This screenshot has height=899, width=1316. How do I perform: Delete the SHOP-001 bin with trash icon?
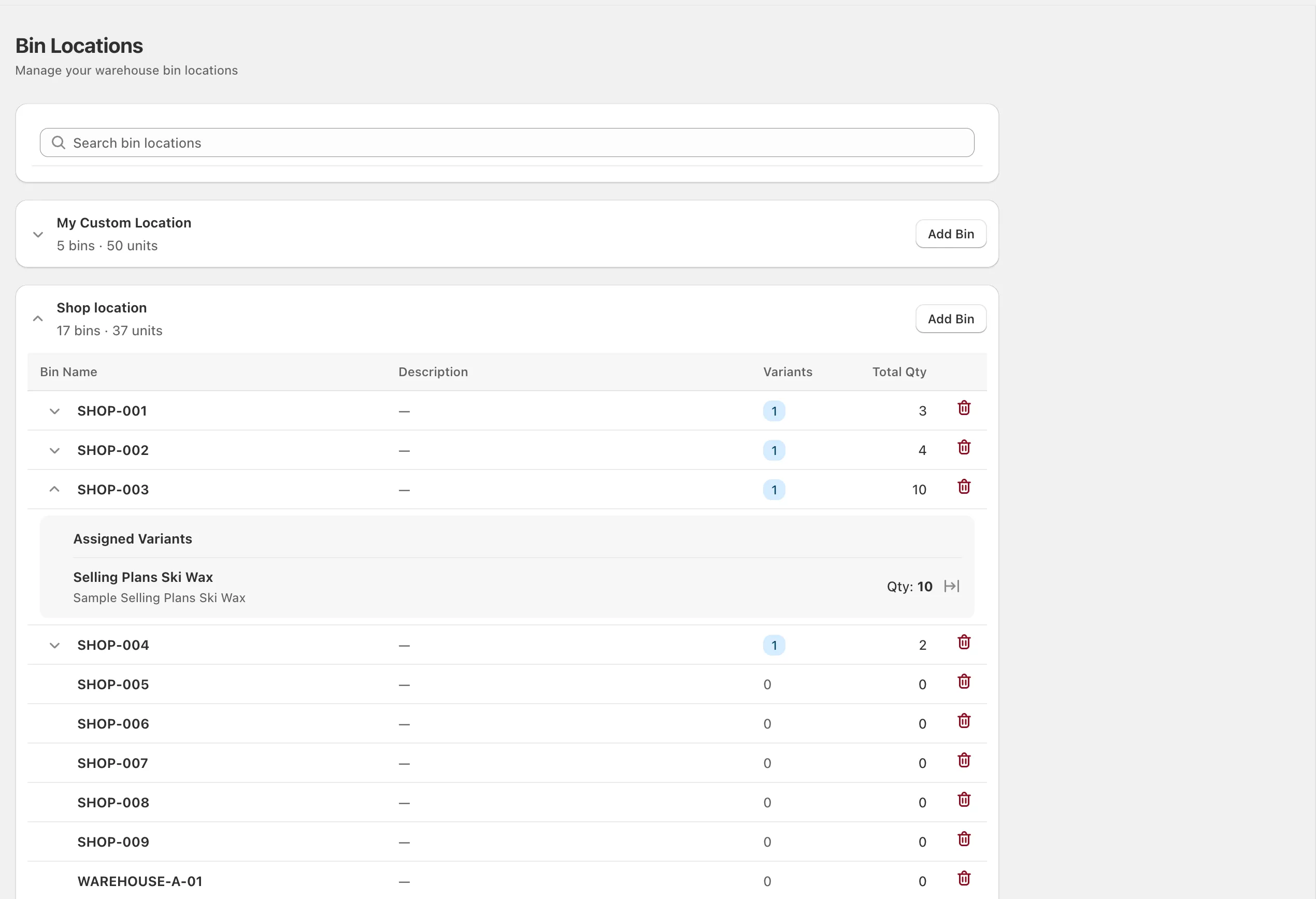pyautogui.click(x=964, y=408)
